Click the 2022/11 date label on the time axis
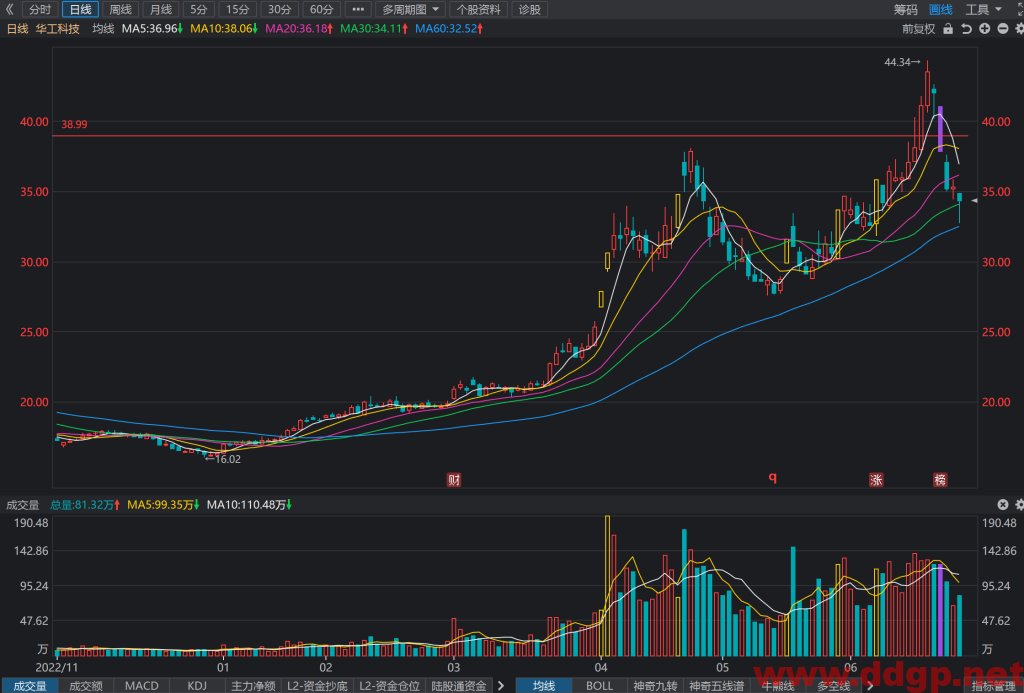The height and width of the screenshot is (693, 1024). [x=56, y=668]
